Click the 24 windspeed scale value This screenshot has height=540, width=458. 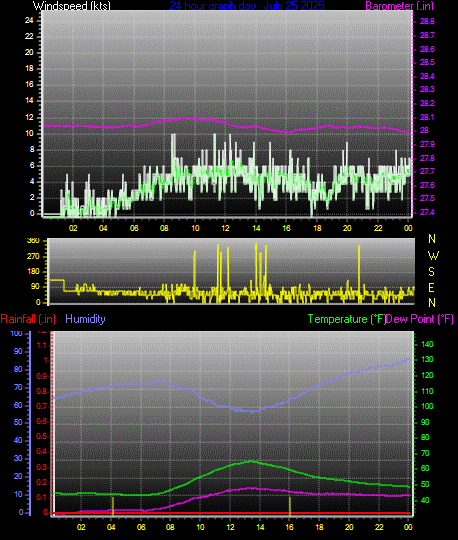pos(29,20)
